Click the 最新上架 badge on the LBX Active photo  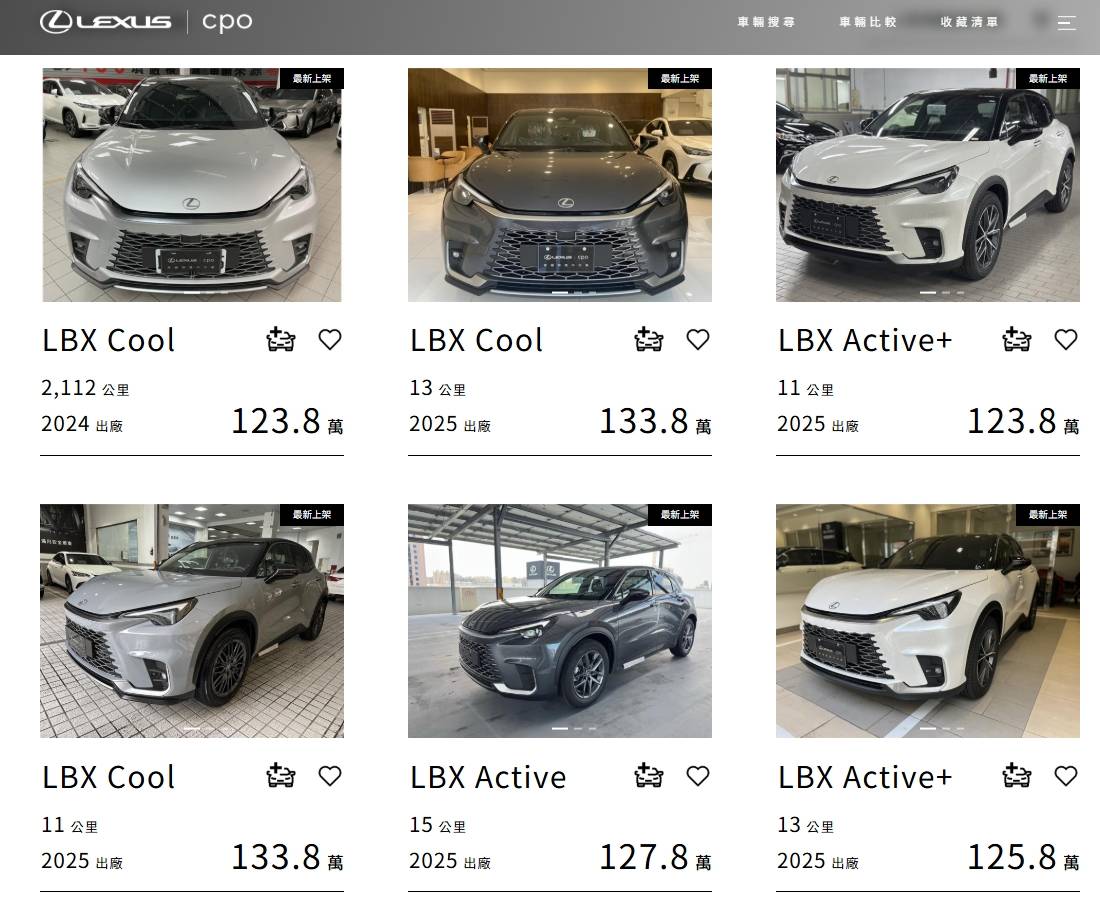680,515
